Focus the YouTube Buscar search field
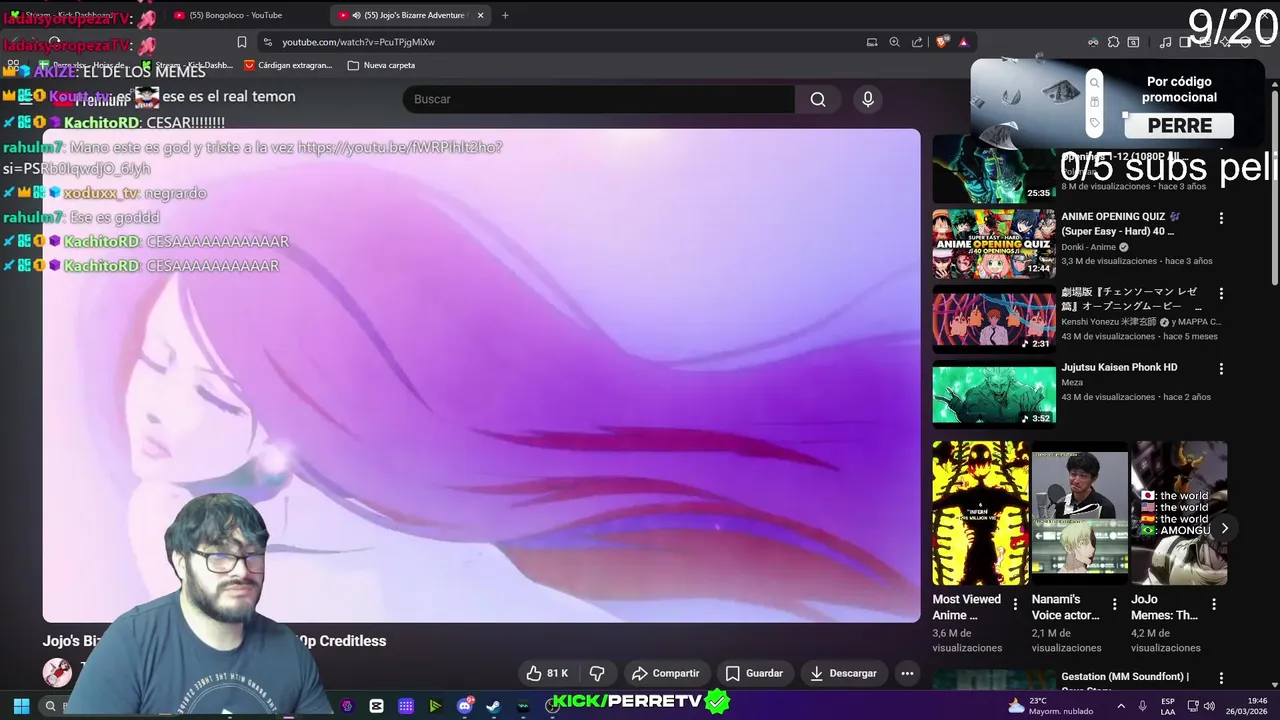This screenshot has width=1280, height=720. click(598, 99)
